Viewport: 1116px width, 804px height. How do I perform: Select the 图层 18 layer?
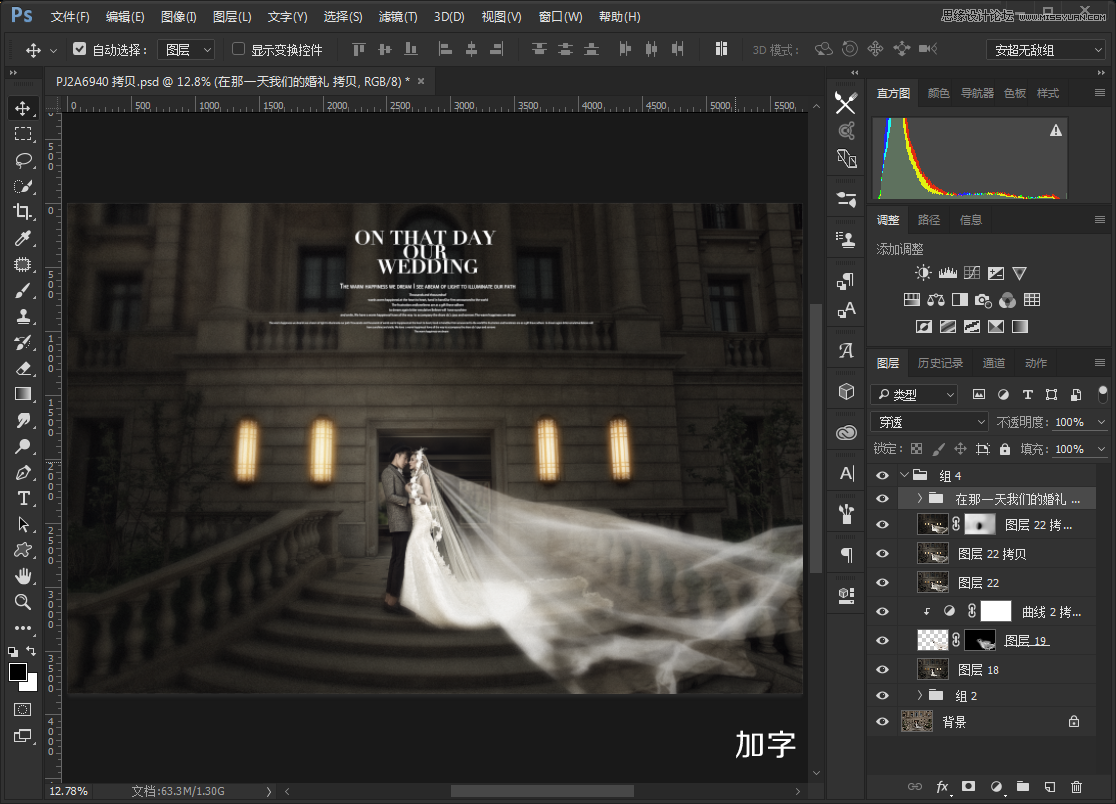pos(978,669)
